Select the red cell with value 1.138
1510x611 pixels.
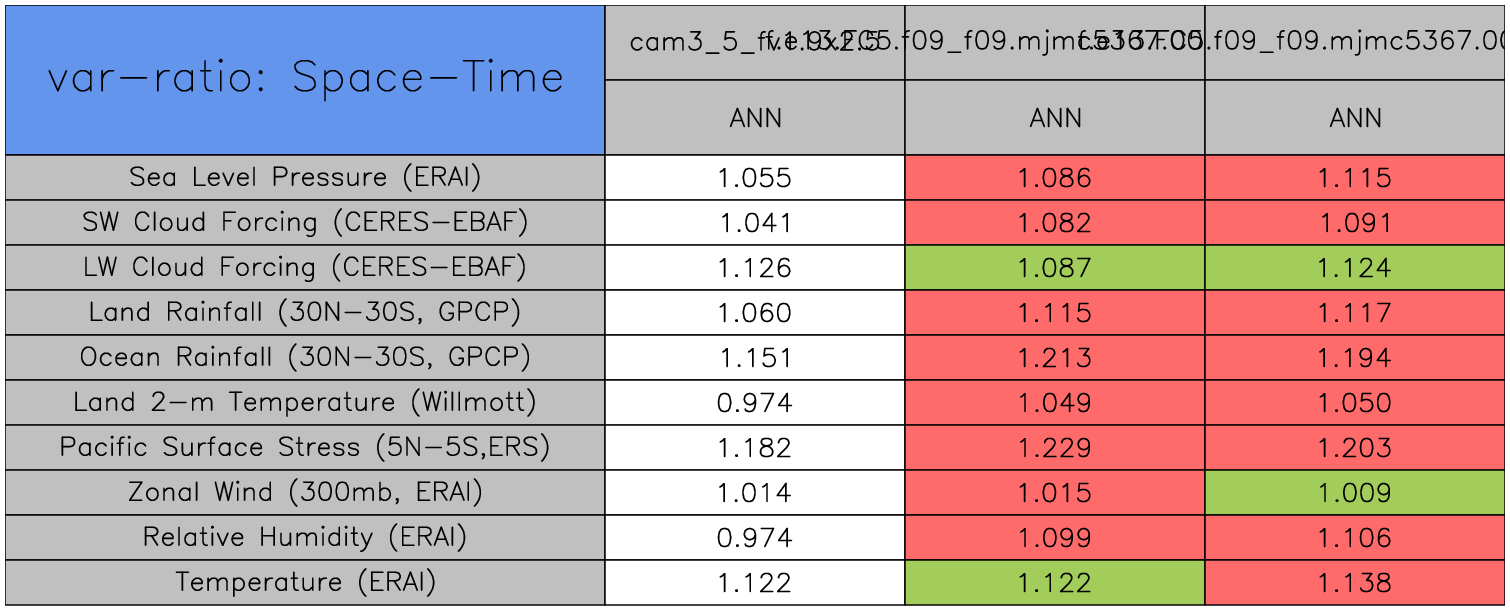point(1355,583)
